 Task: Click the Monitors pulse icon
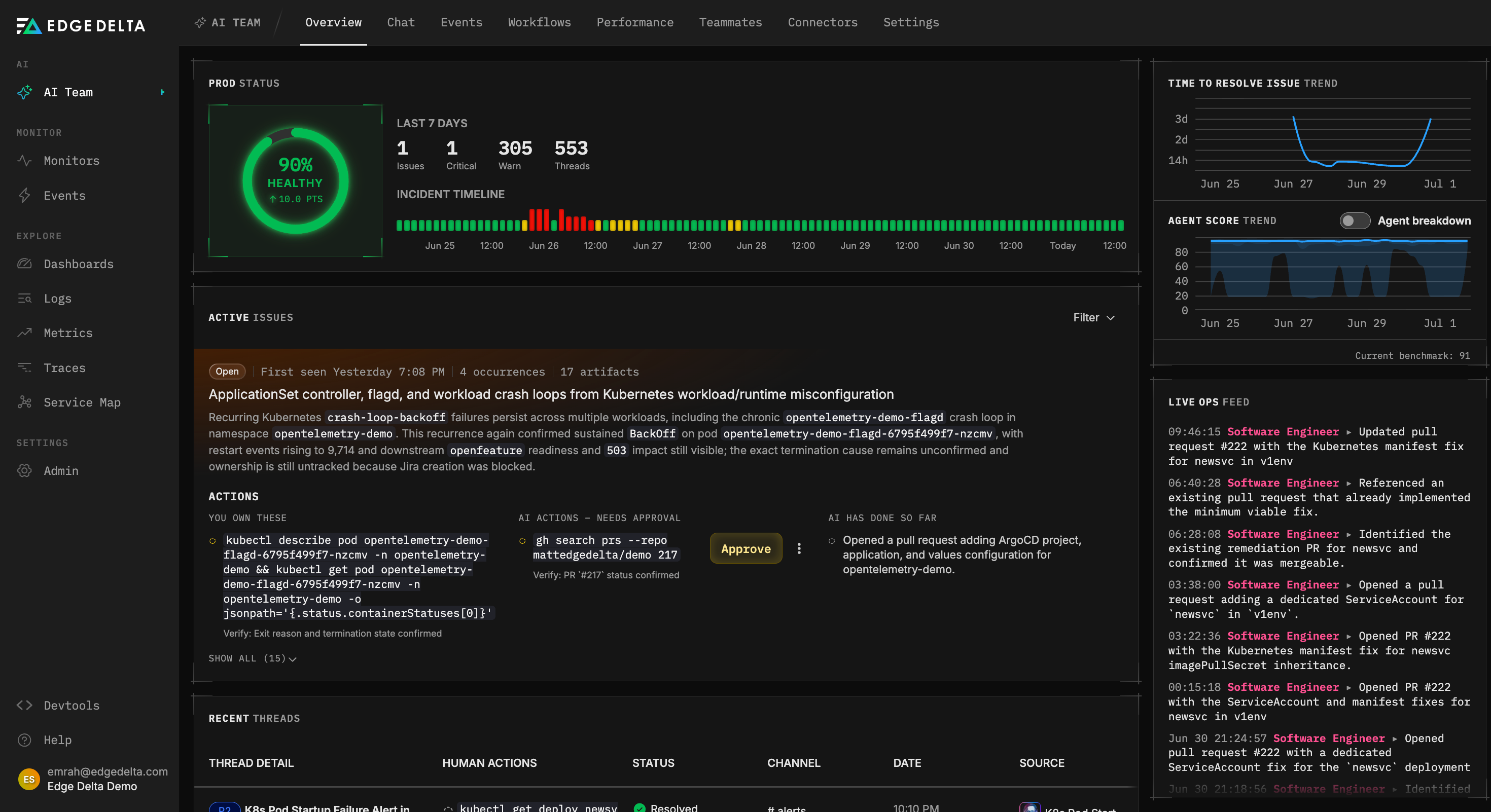point(24,160)
